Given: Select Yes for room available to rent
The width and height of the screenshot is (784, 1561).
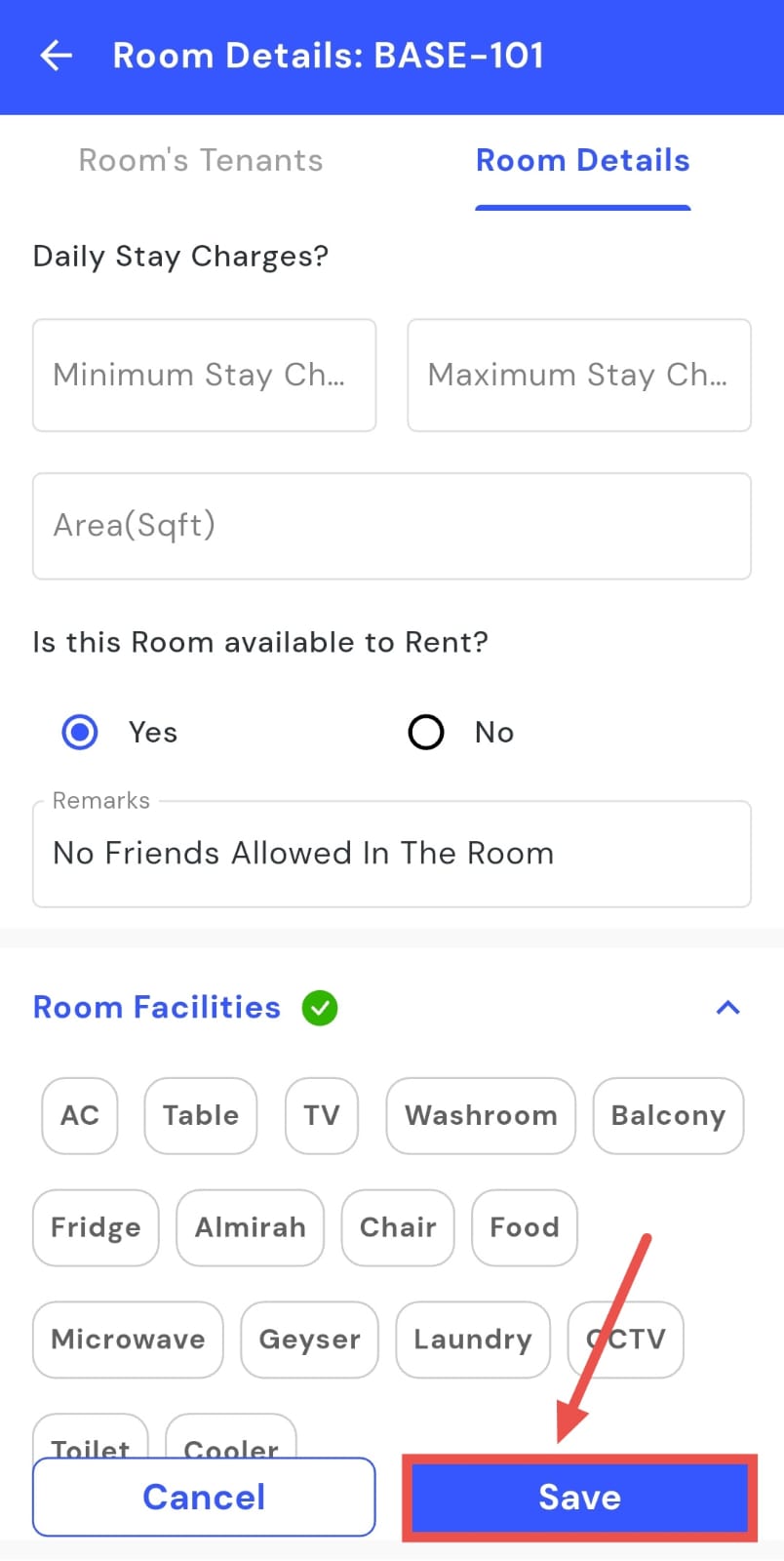Looking at the screenshot, I should 80,732.
